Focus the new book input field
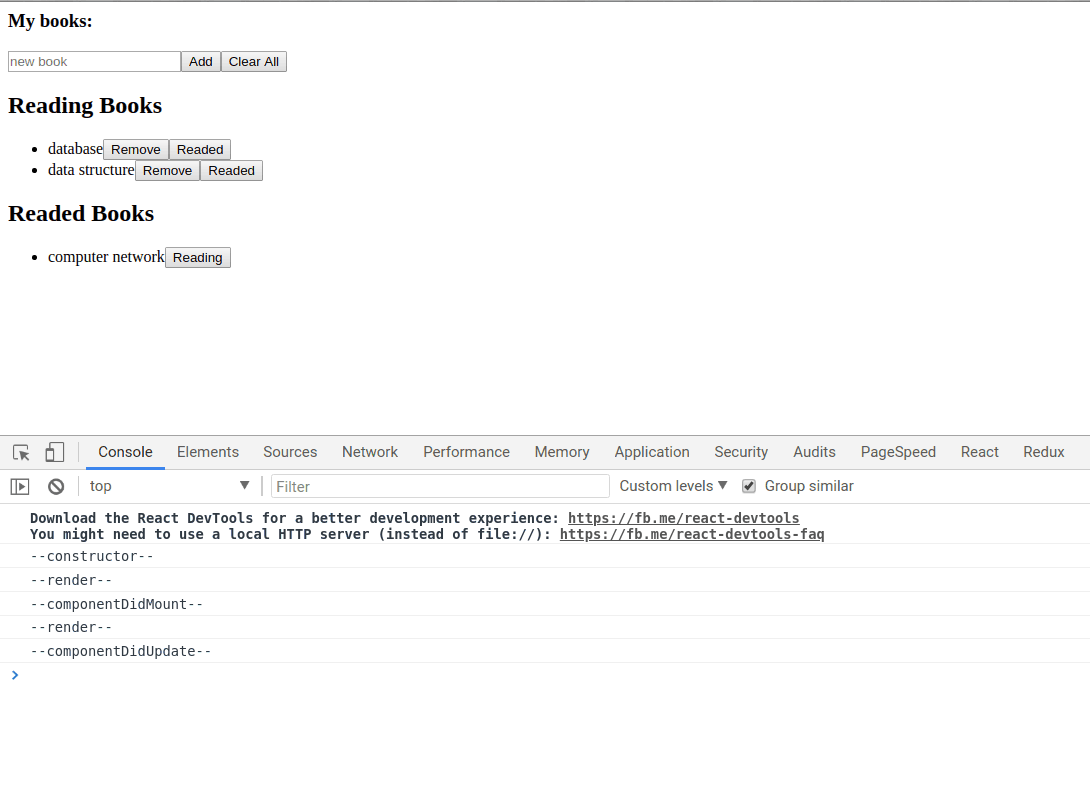 (x=94, y=62)
